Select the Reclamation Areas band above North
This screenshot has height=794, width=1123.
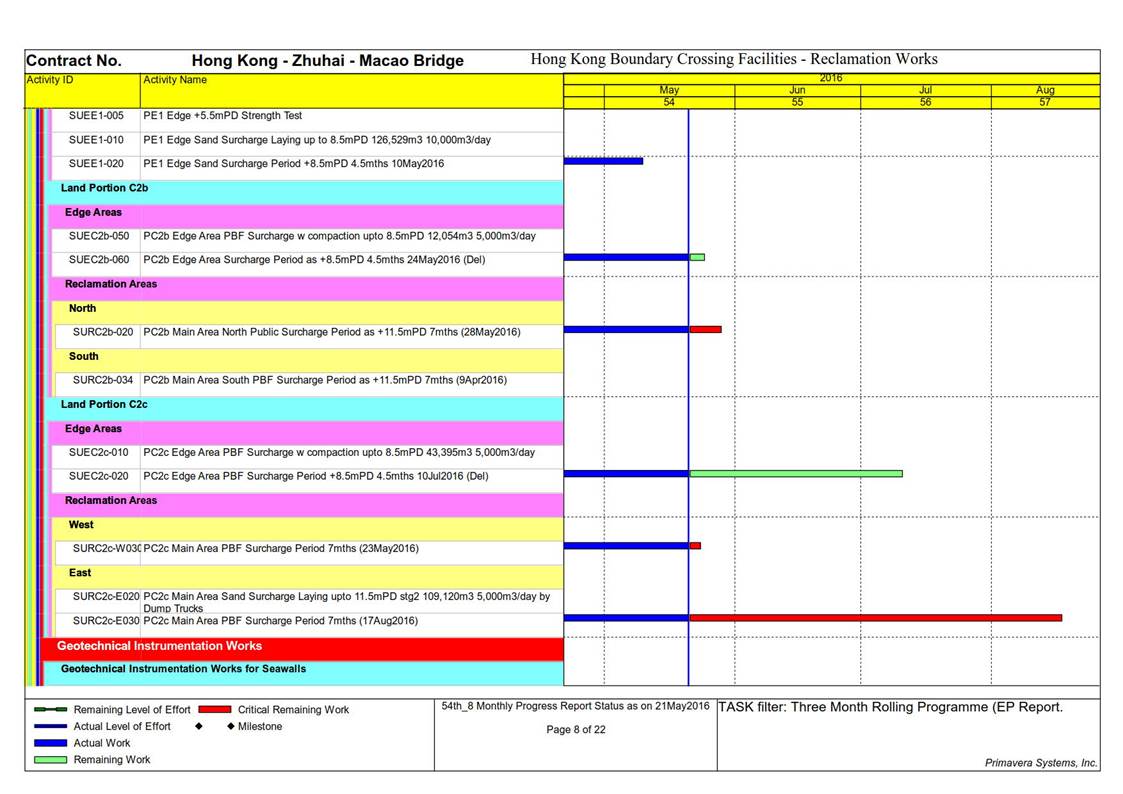tap(307, 289)
